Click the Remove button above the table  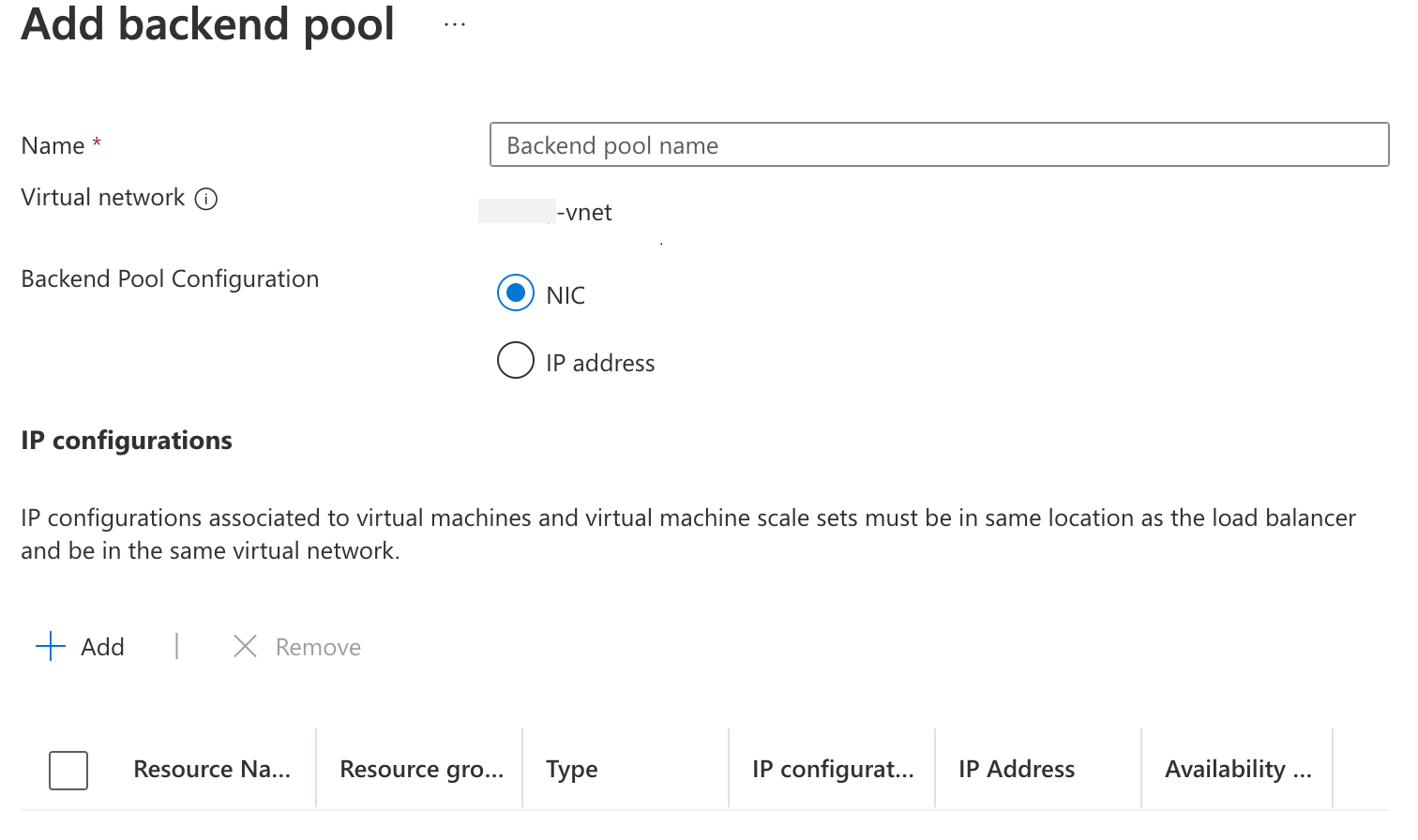click(317, 646)
